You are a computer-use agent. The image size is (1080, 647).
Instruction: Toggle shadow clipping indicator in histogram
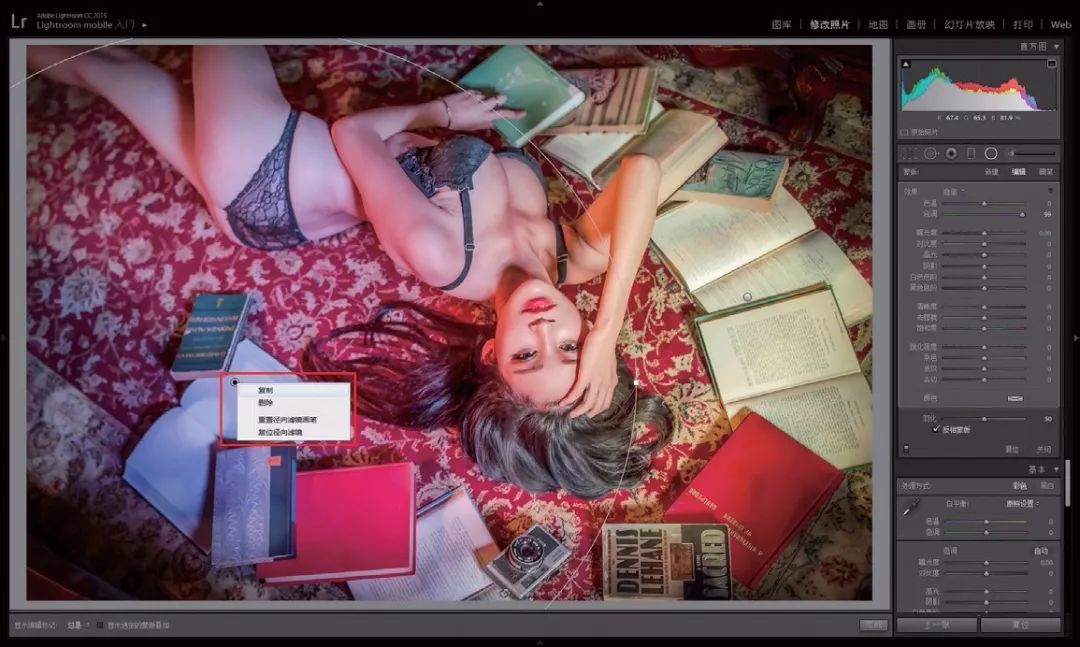906,64
